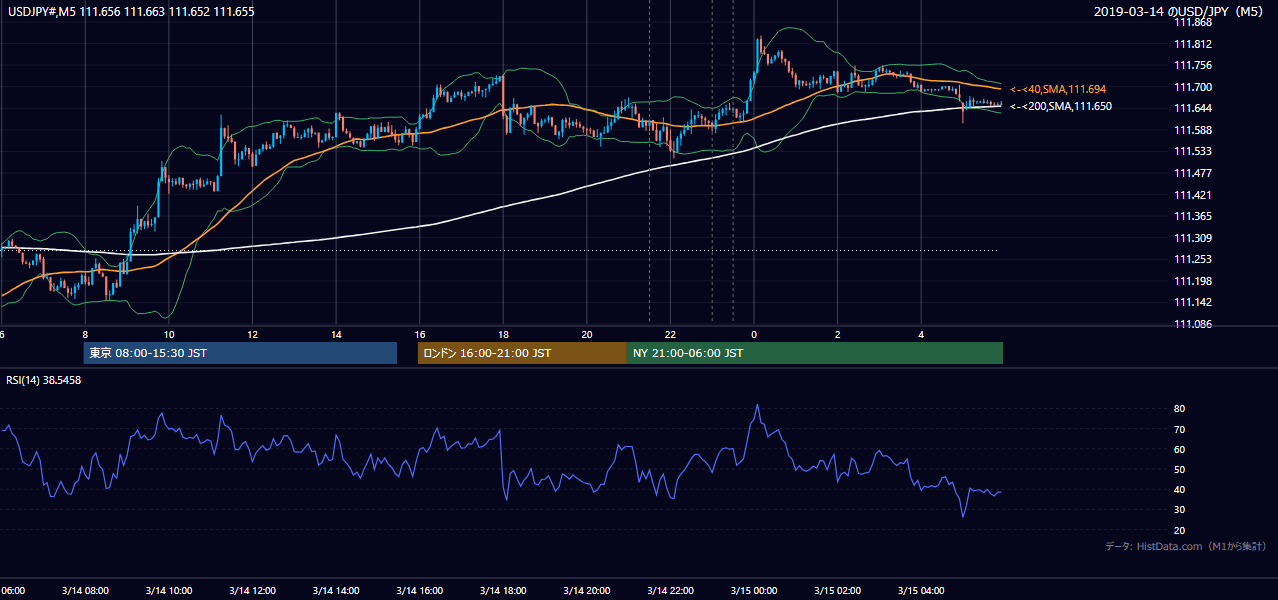Click price axis label 111.253
Screen dimensions: 1278x600
[x=1193, y=259]
